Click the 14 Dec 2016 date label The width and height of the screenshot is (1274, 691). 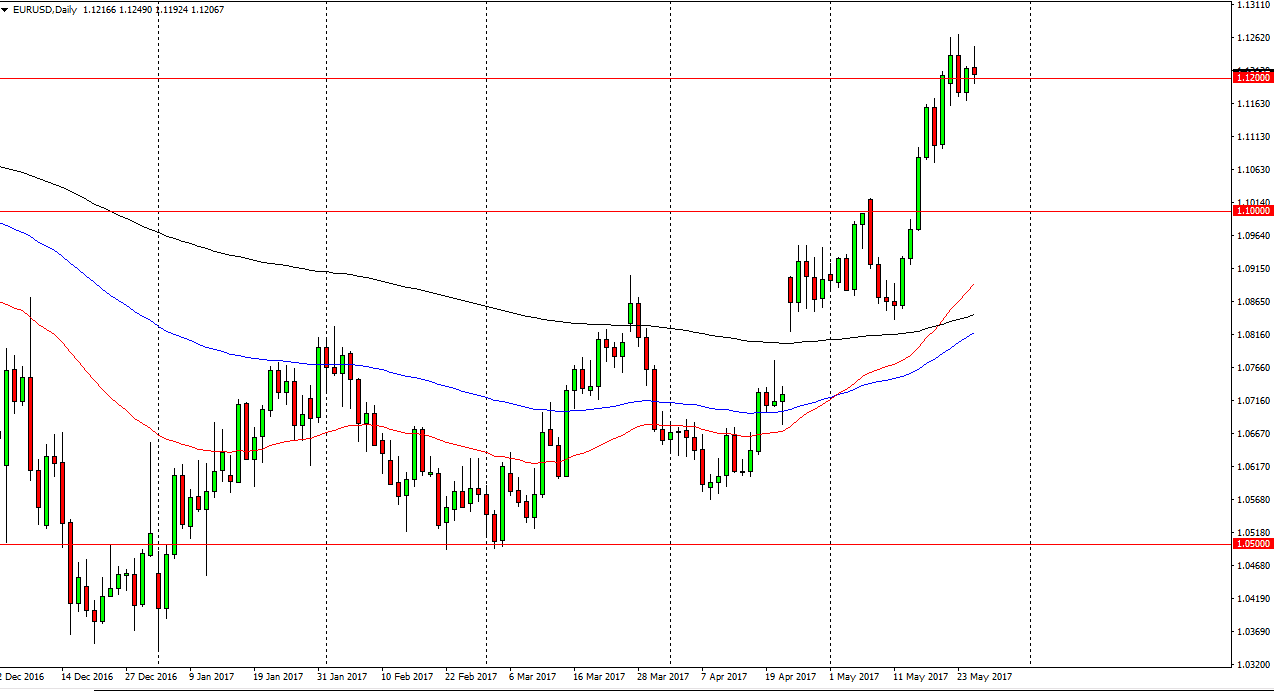point(91,675)
